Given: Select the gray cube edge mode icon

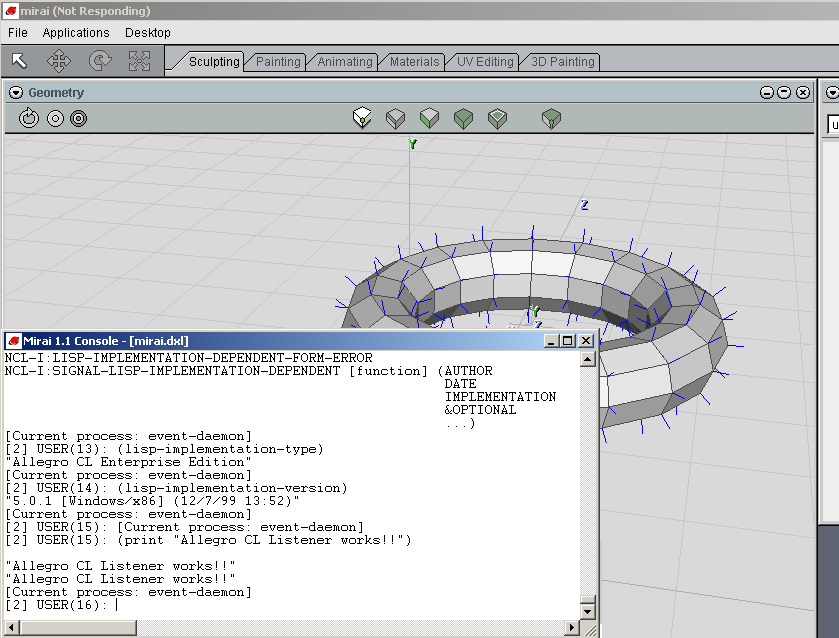Looking at the screenshot, I should (395, 118).
